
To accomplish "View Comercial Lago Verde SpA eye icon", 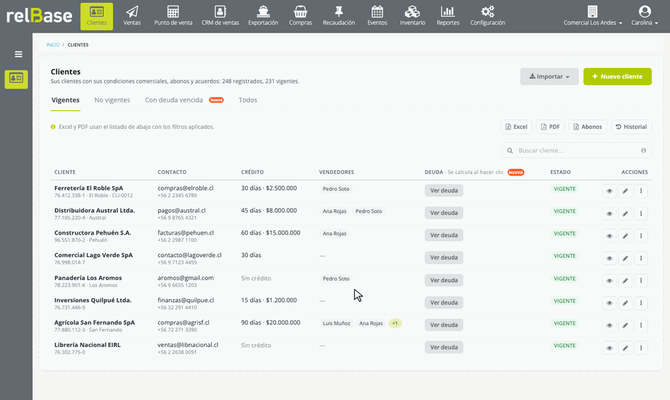I will 609,258.
